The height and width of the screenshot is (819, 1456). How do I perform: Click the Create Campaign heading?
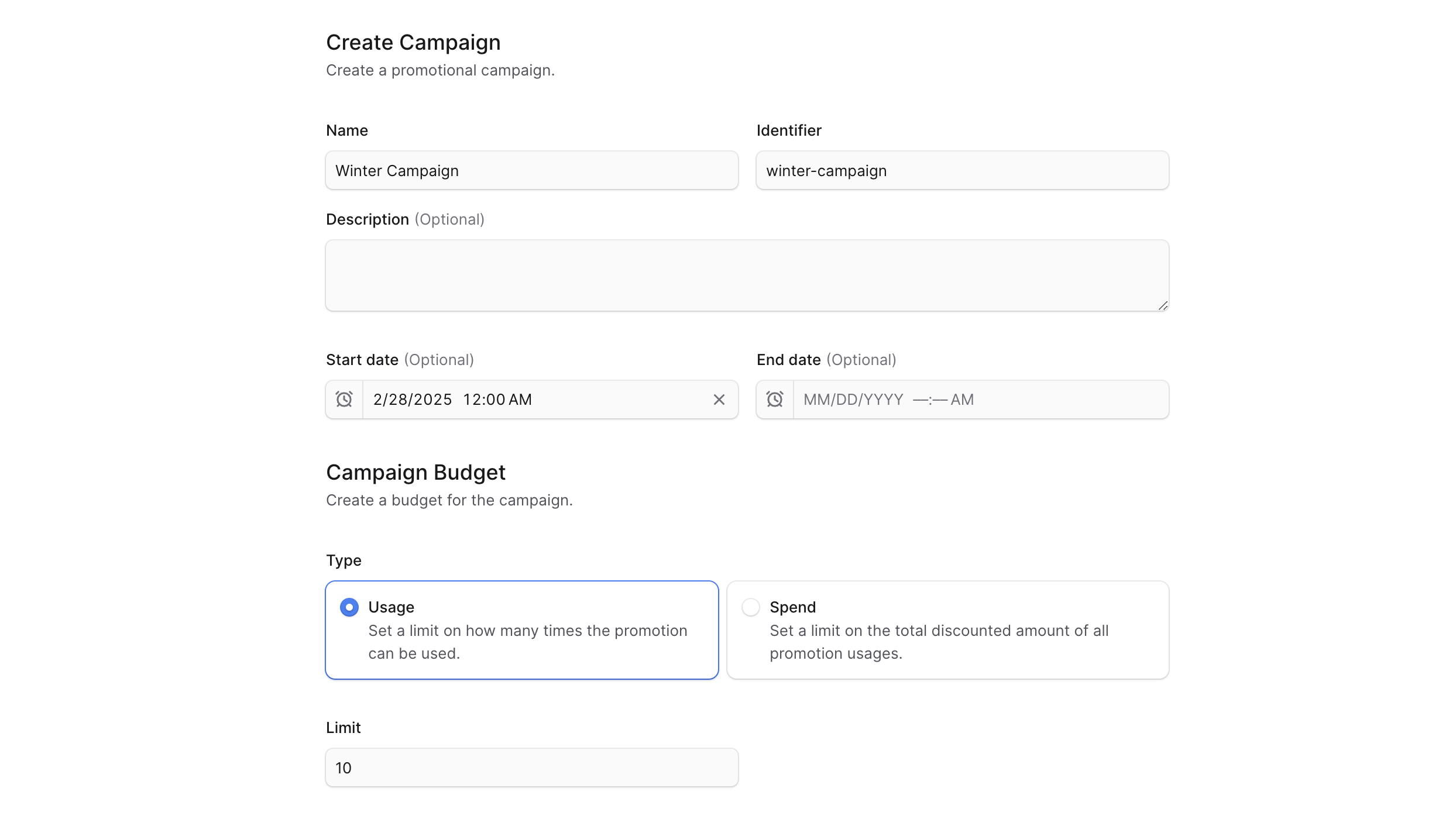[413, 43]
